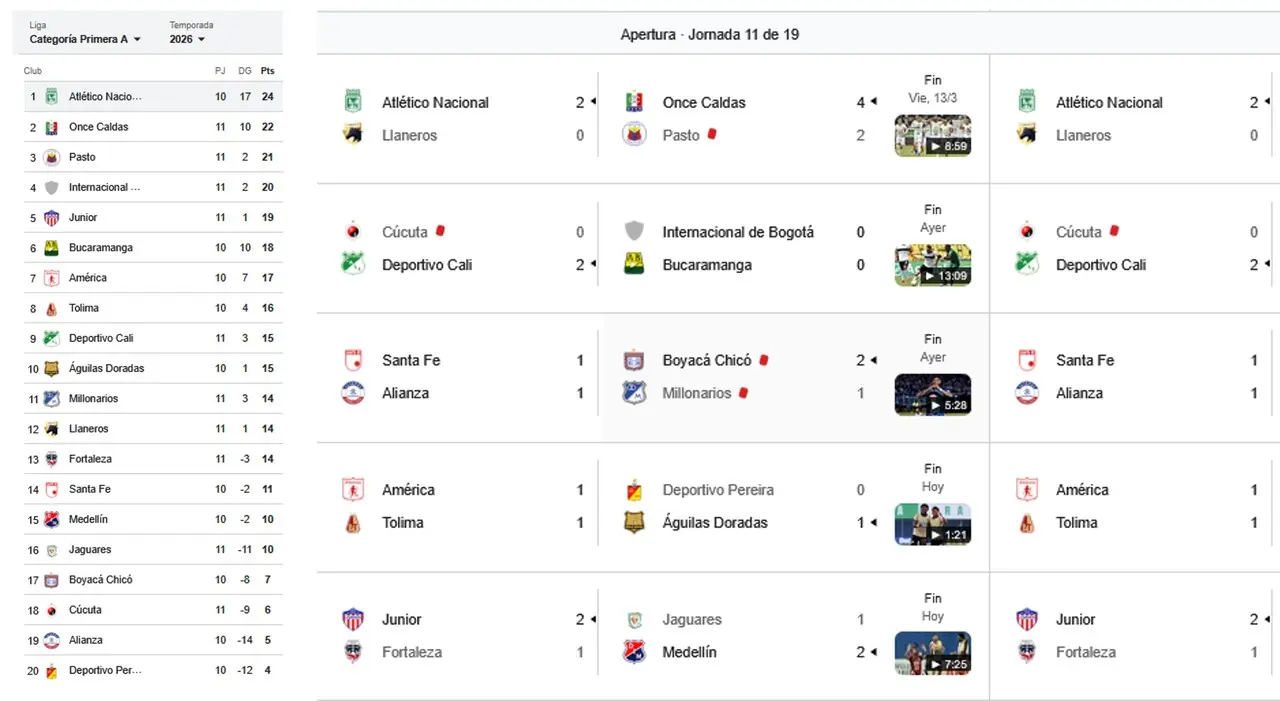Click Boyacá Chicó crest in Millonarios match card
This screenshot has width=1280, height=701.
click(x=634, y=360)
